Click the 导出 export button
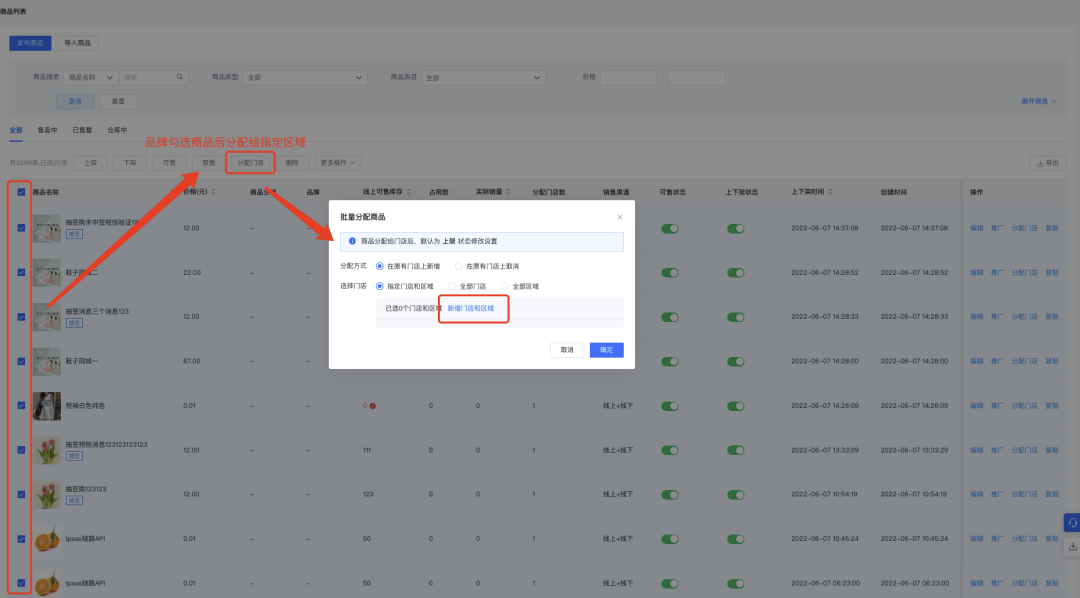Viewport: 1080px width, 598px height. point(1048,163)
